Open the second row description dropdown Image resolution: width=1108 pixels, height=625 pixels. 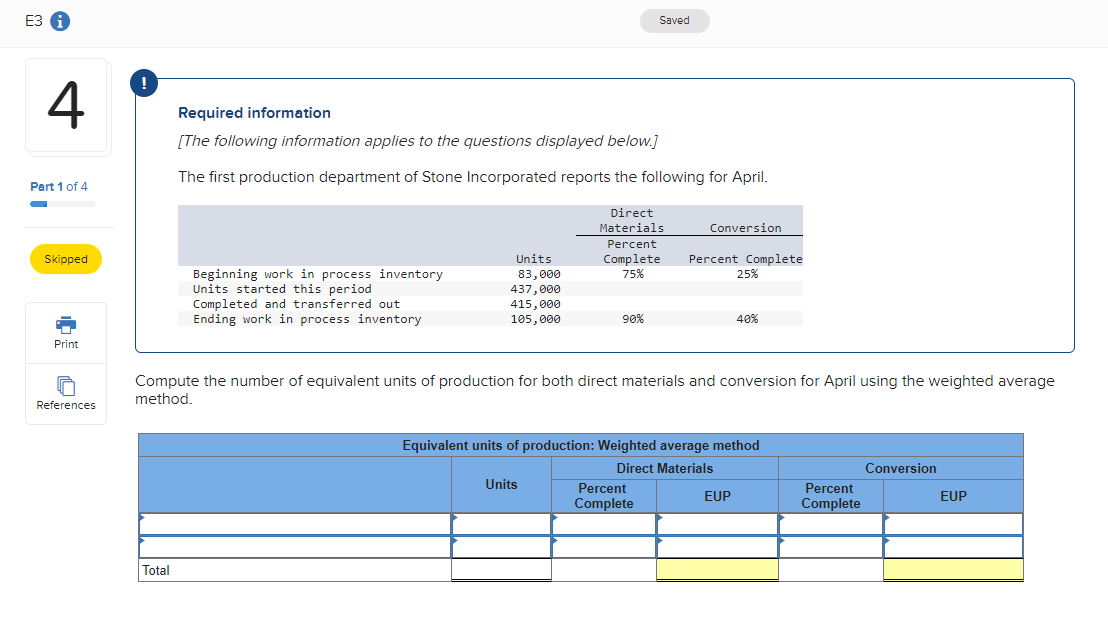coord(295,547)
